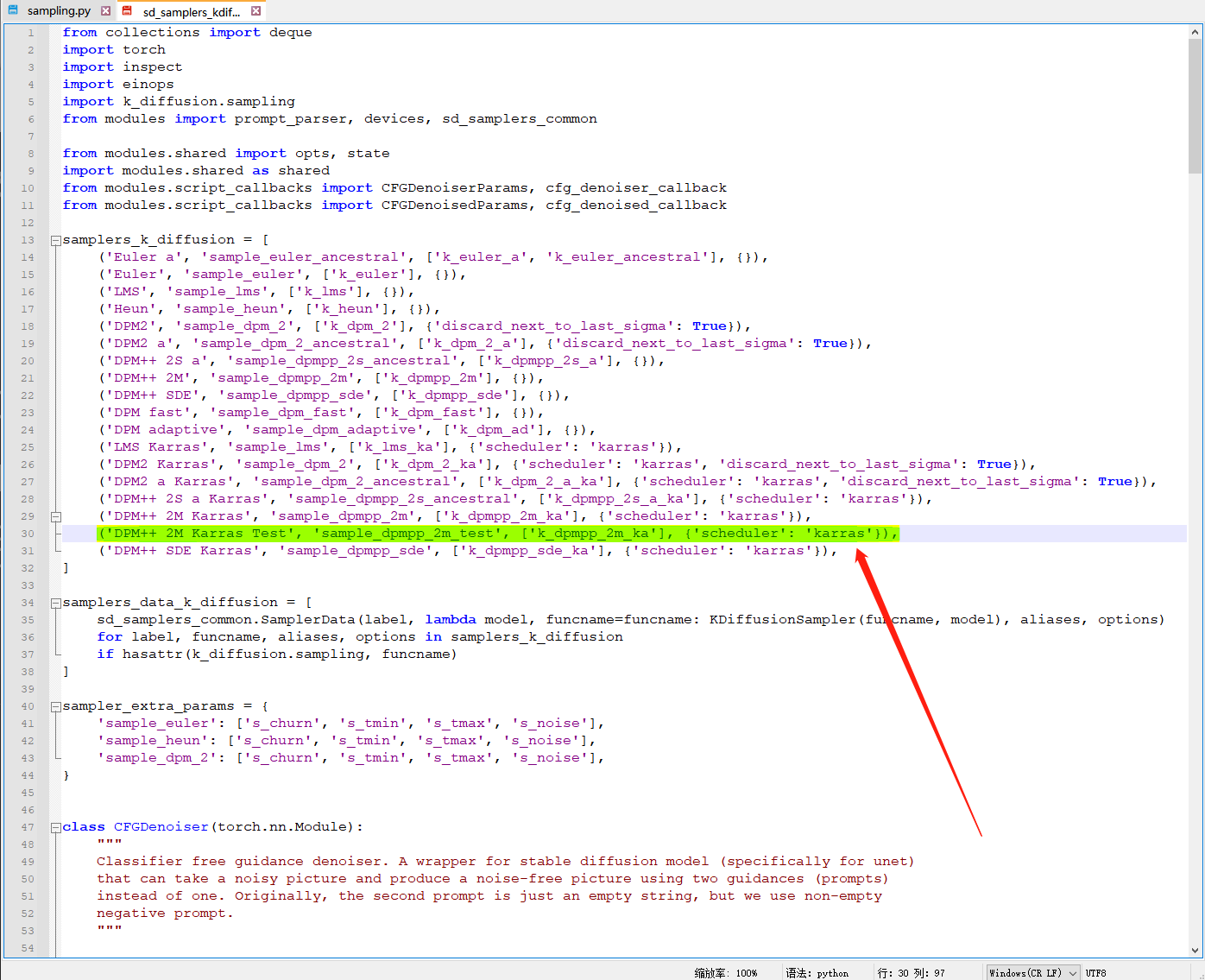This screenshot has height=980, width=1205.
Task: Click the scrollbar up arrow
Action: [1196, 32]
